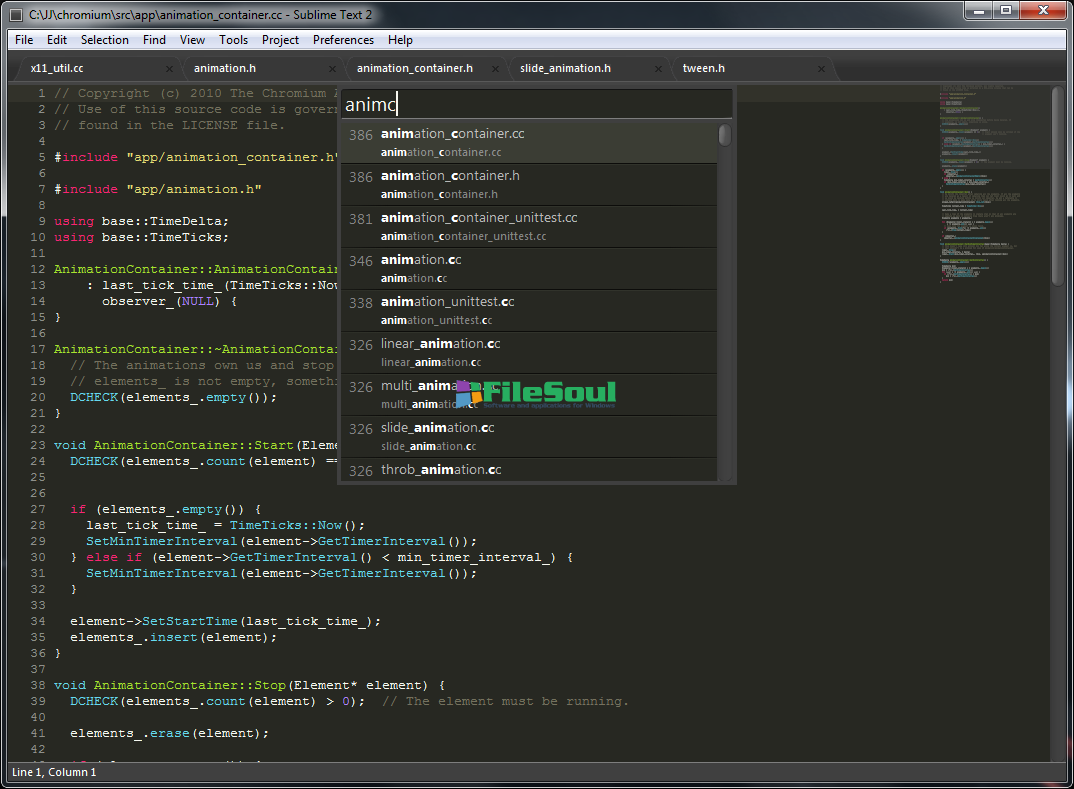Viewport: 1074px width, 789px height.
Task: Open the Selection menu
Action: pos(104,40)
